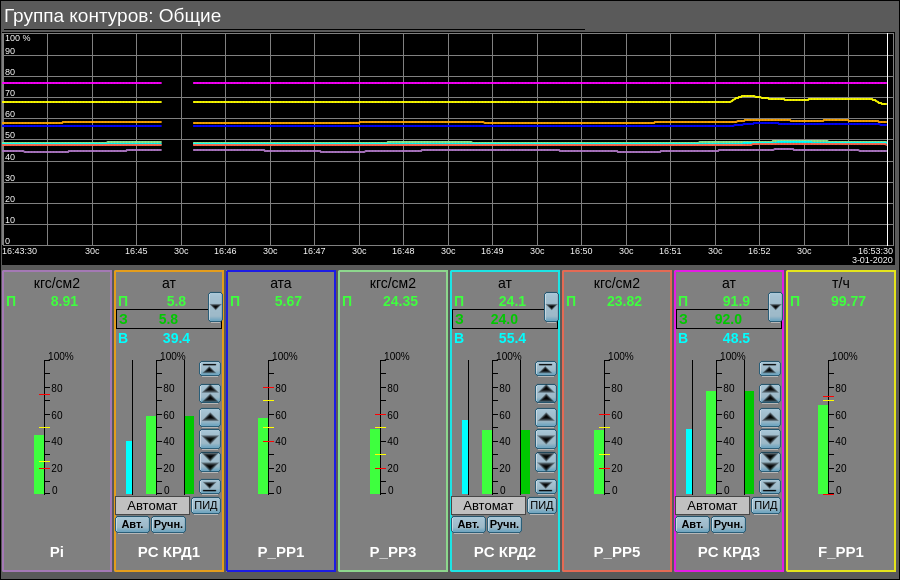Click the P_PP1 green level bar gauge
The height and width of the screenshot is (580, 900).
tap(262, 456)
